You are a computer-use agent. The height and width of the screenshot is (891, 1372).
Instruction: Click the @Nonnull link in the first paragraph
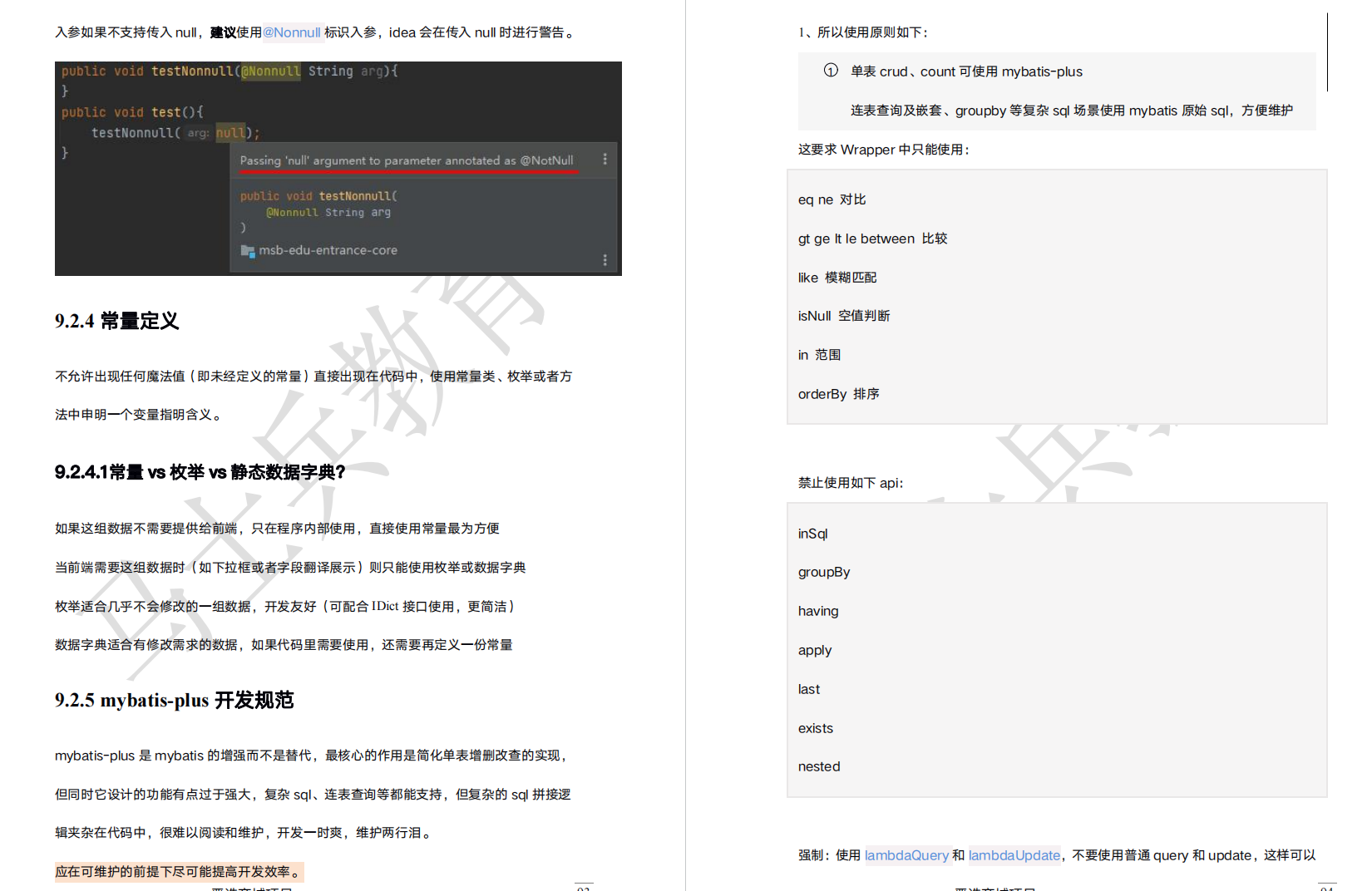click(x=292, y=32)
